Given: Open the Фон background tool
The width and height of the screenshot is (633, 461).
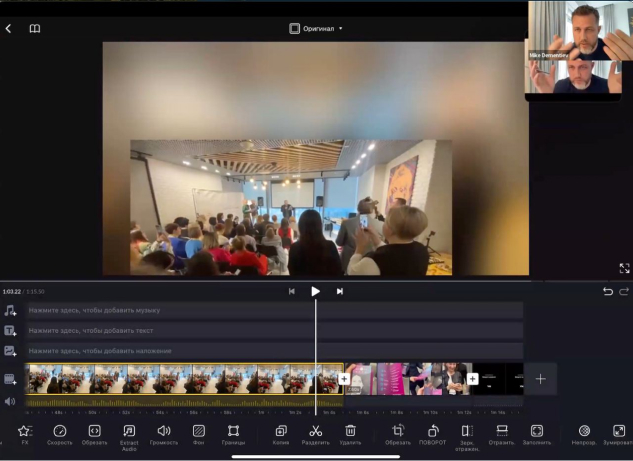Looking at the screenshot, I should [199, 435].
